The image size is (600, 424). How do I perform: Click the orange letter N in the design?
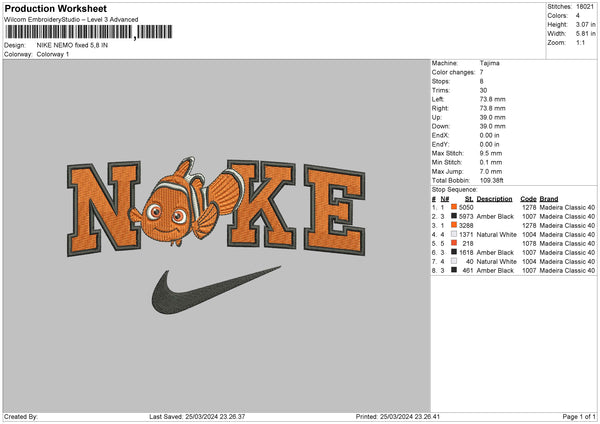point(104,209)
